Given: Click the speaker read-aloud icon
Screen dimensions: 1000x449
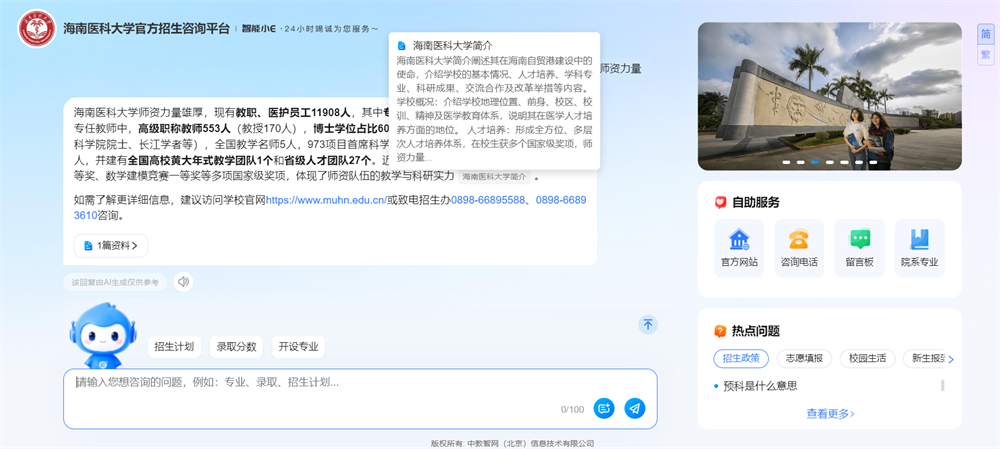Looking at the screenshot, I should 183,282.
